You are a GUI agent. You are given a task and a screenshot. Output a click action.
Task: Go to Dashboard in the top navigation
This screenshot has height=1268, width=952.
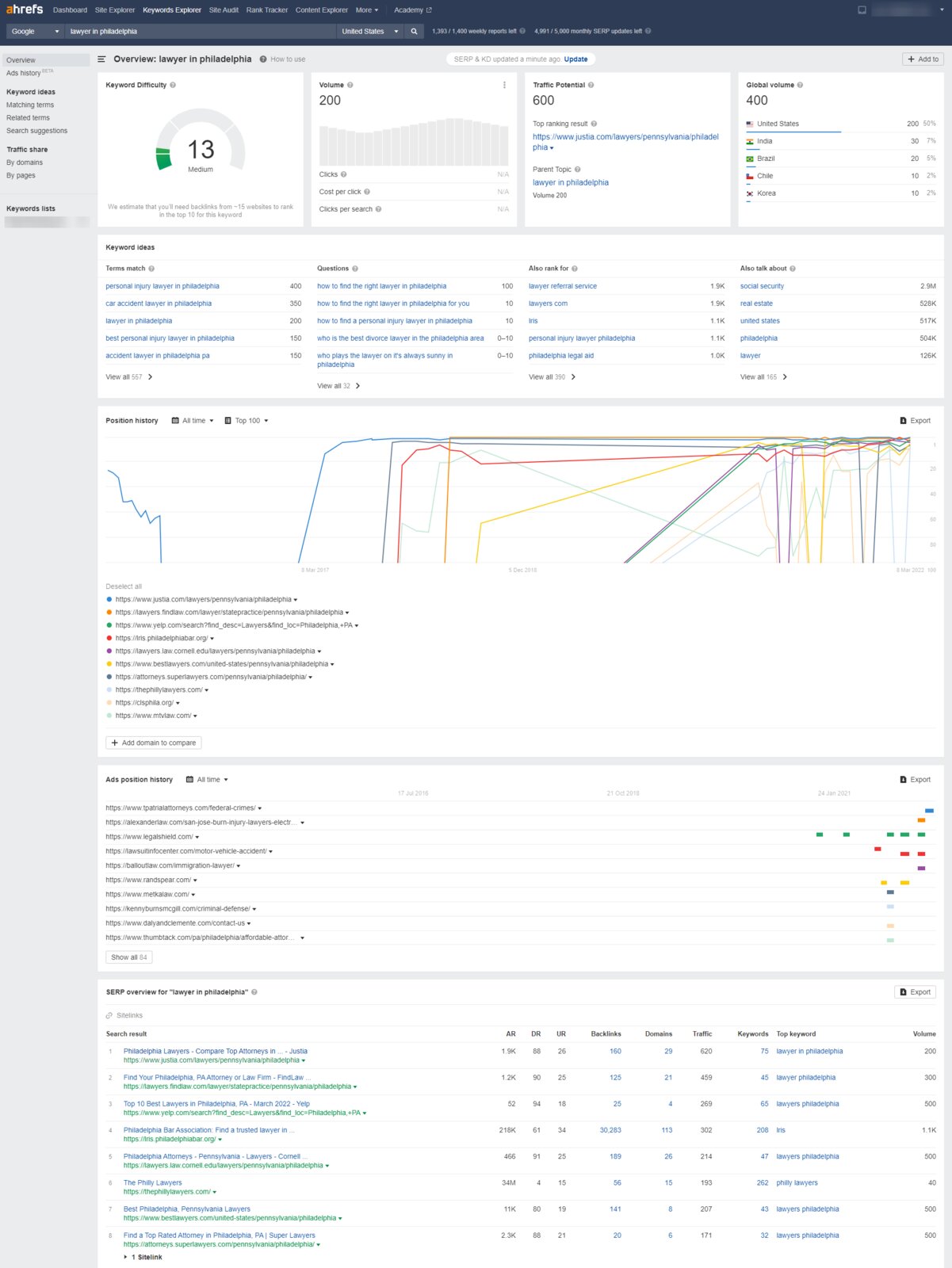tap(70, 10)
